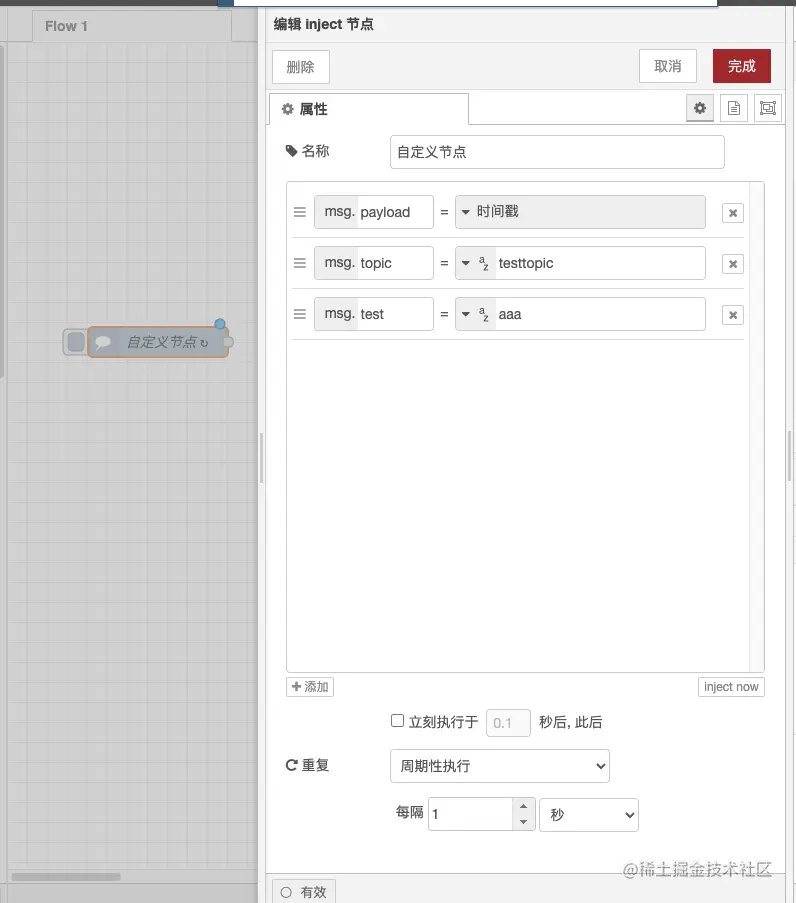796x903 pixels.
Task: Click the canvas horizontal scrollbar
Action: click(x=66, y=877)
